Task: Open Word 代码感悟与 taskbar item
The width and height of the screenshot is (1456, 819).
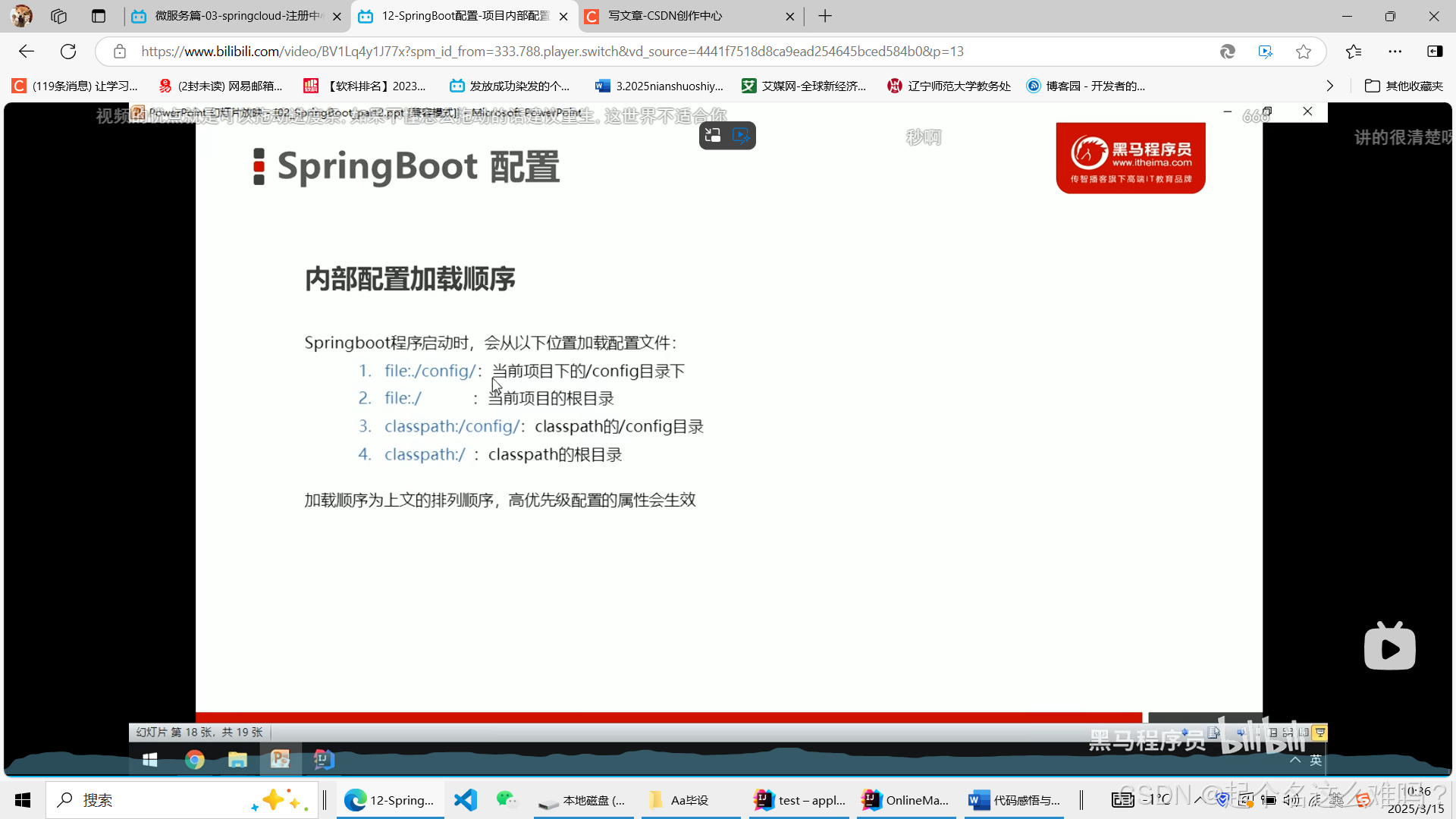Action: 1015,800
